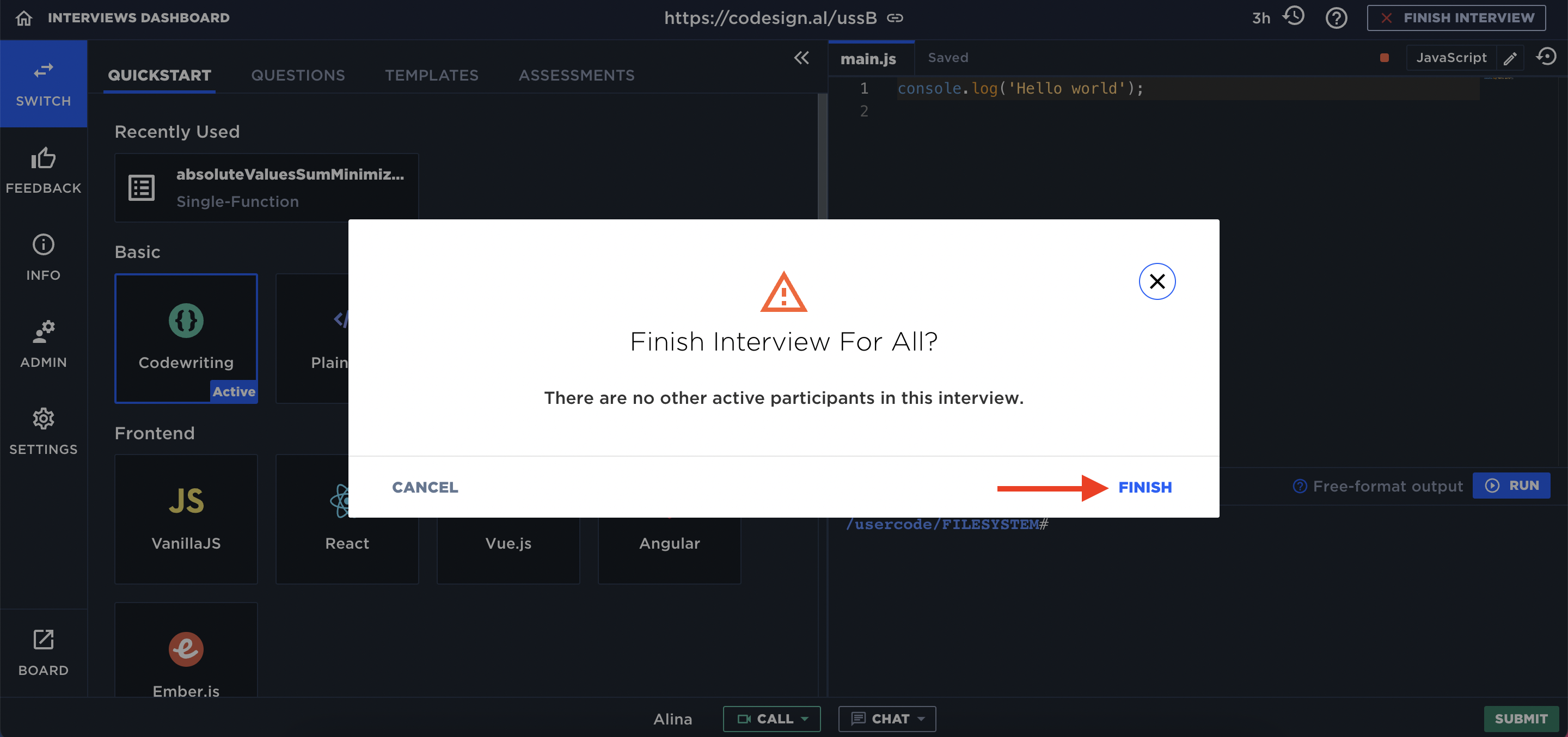Click the Frontend section heading
The image size is (1568, 737).
[x=155, y=433]
